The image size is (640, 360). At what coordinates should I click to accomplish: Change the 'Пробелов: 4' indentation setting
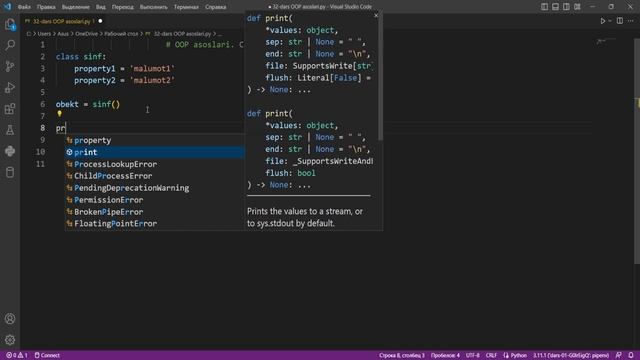click(445, 355)
